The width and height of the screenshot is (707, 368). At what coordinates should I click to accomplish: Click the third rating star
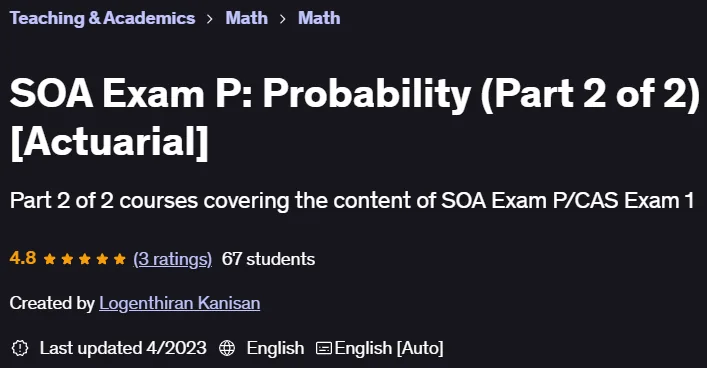(85, 259)
